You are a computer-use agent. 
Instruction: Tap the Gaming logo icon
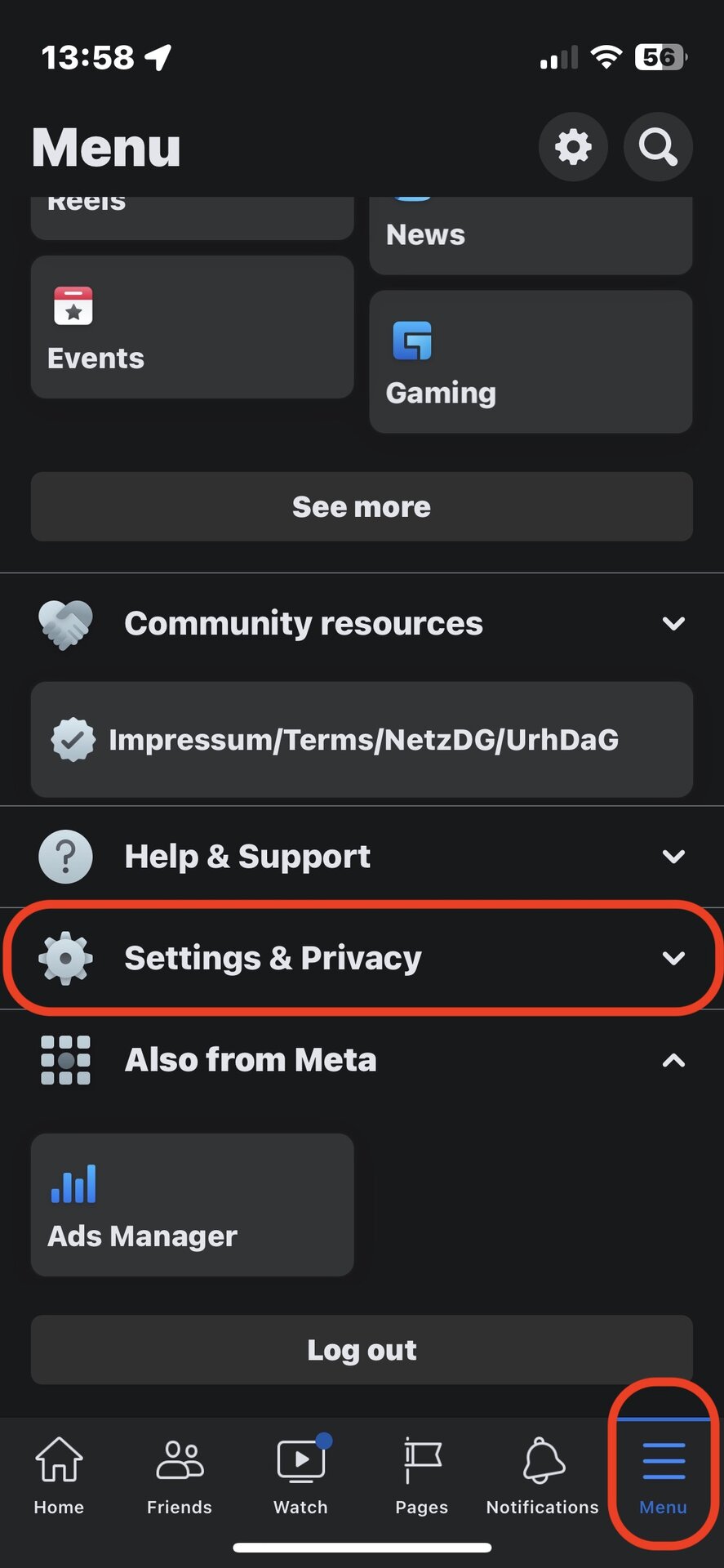coord(412,341)
